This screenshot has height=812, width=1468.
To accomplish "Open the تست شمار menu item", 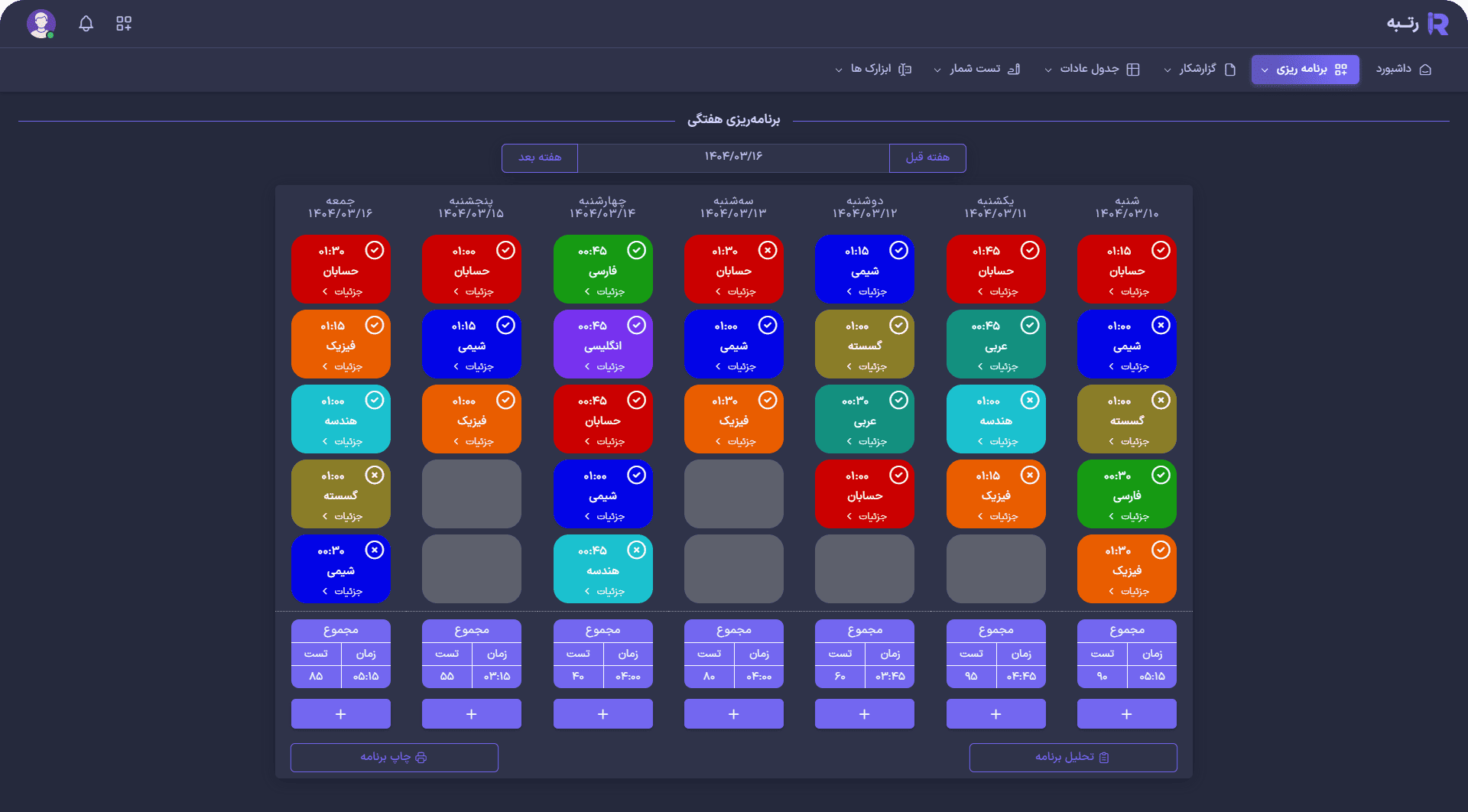I will click(x=977, y=70).
